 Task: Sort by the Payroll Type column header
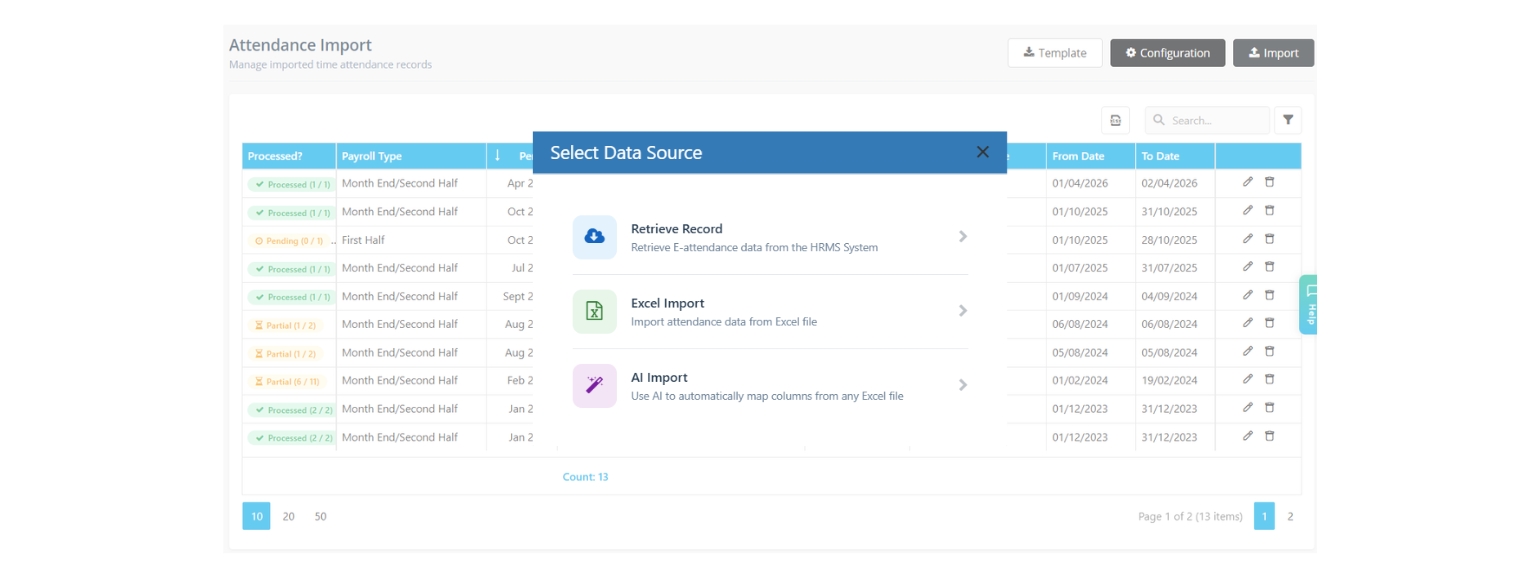click(411, 156)
